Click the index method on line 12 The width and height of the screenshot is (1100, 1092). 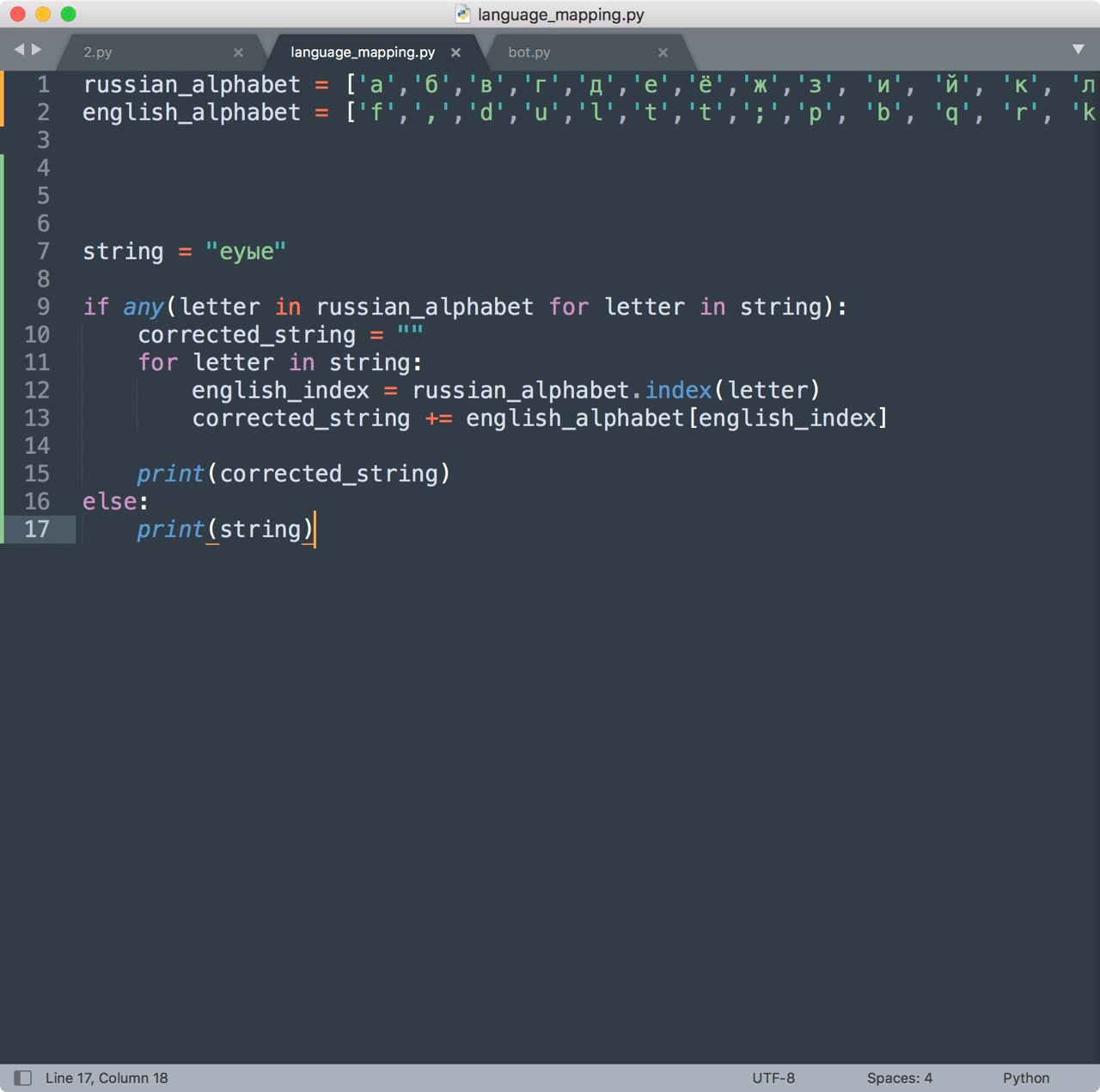(x=679, y=390)
